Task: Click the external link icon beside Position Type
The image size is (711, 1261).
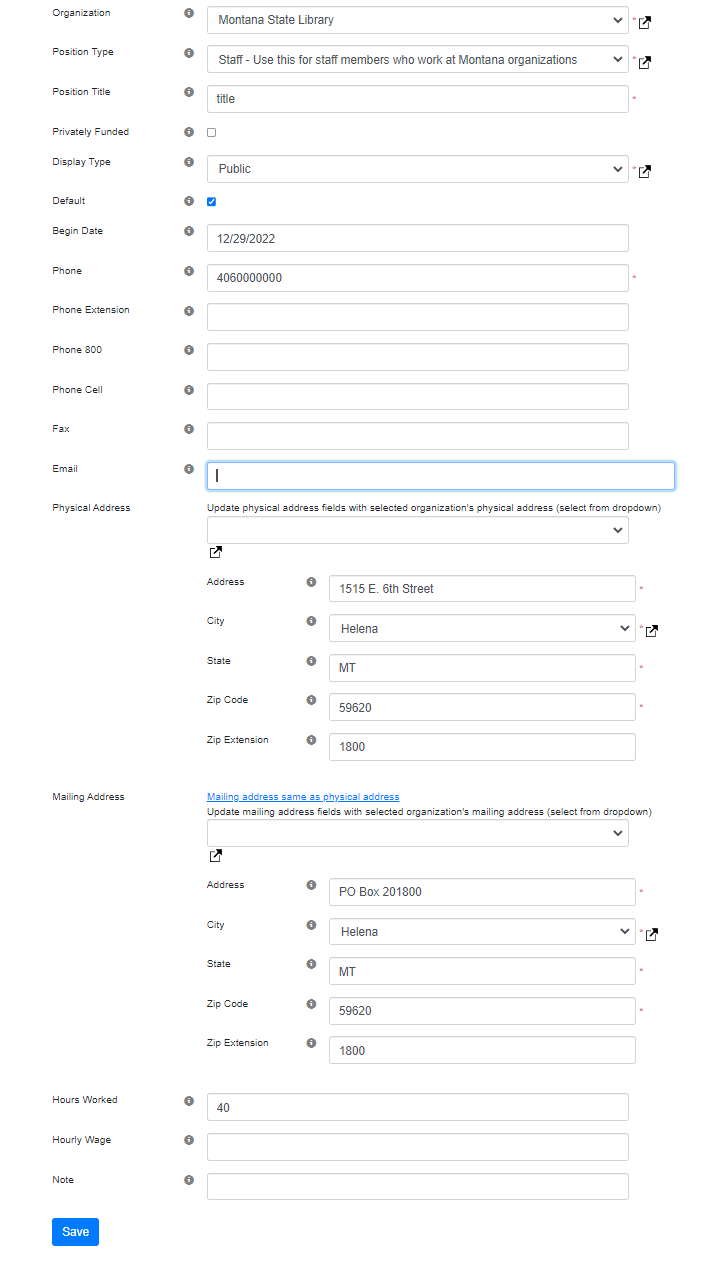Action: point(644,62)
